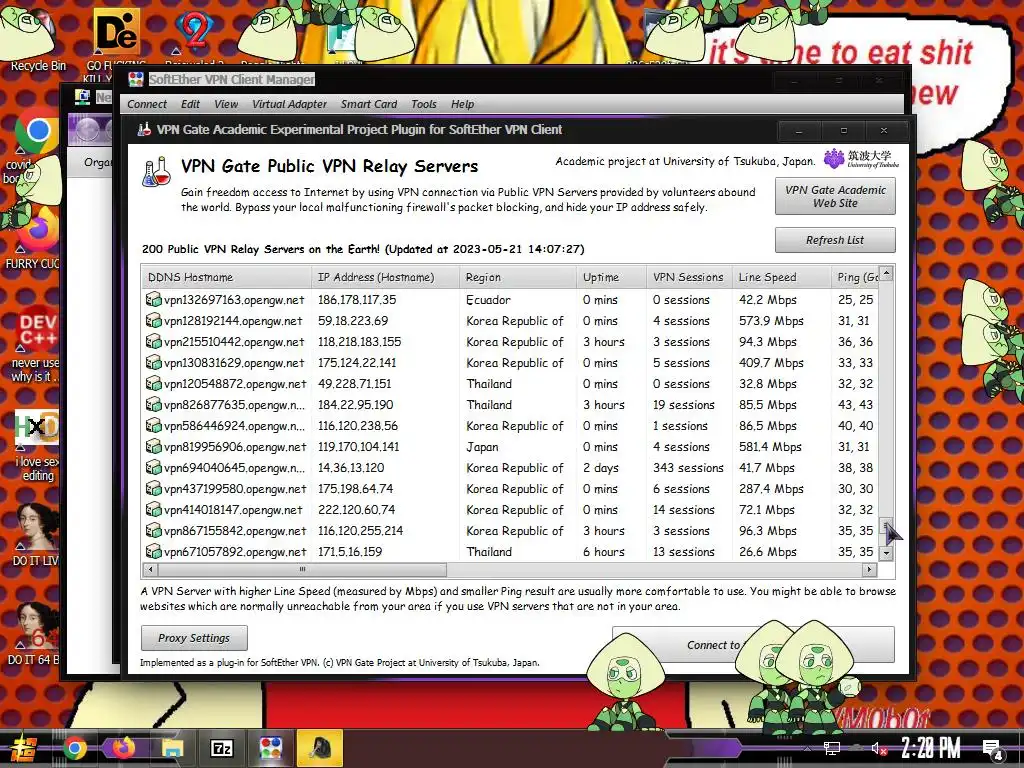Click the Japan region cell
This screenshot has width=1024, height=768.
pyautogui.click(x=482, y=447)
